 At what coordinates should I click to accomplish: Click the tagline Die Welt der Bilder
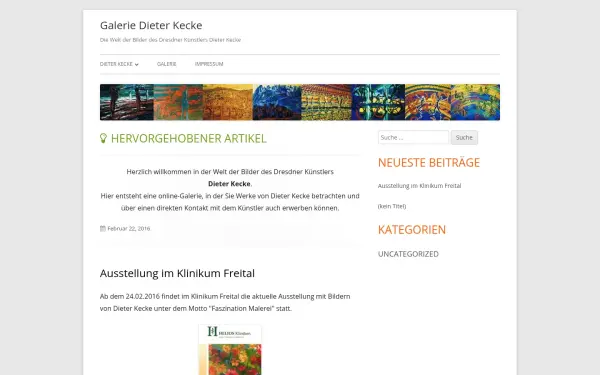[170, 40]
